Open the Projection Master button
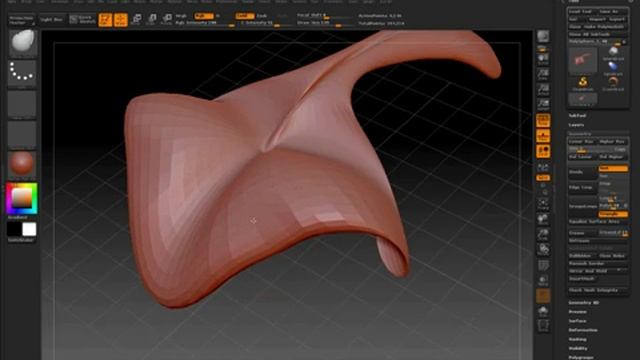 pos(22,20)
